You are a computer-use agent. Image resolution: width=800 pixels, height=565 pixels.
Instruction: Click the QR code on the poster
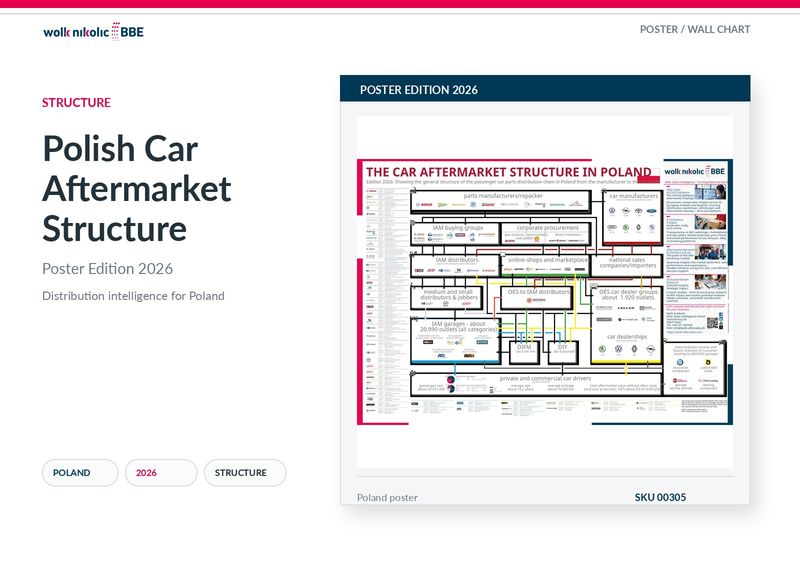(713, 323)
